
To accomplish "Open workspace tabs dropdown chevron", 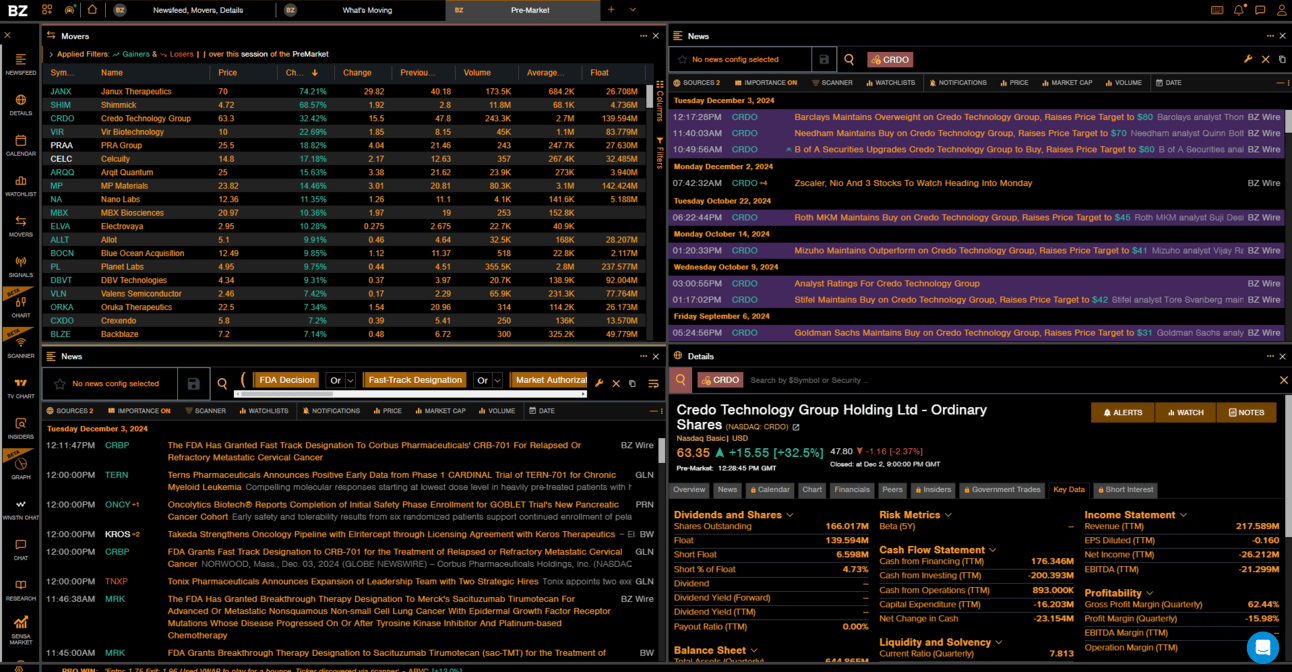I will tap(633, 10).
